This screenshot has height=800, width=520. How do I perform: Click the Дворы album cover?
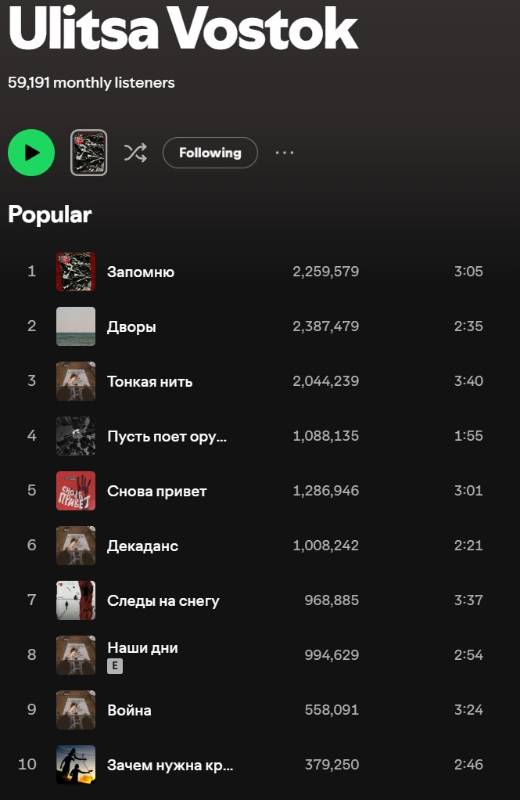pos(76,327)
